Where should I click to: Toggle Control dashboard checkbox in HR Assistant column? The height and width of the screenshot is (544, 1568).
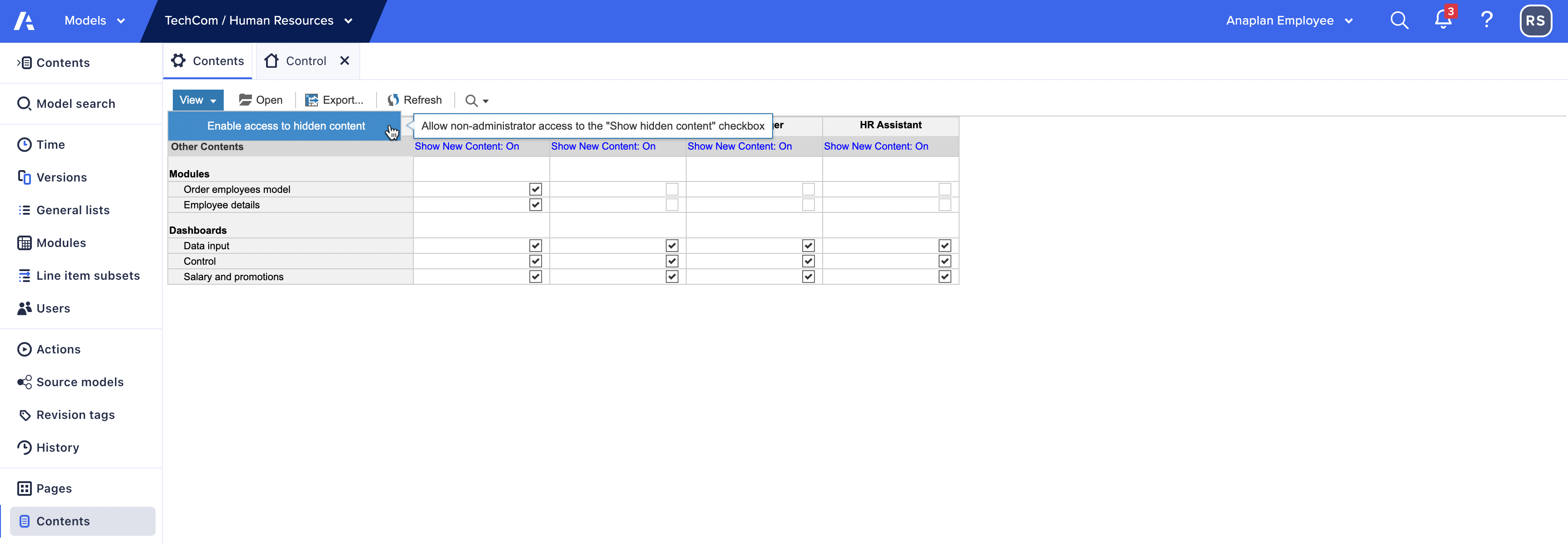[x=944, y=261]
